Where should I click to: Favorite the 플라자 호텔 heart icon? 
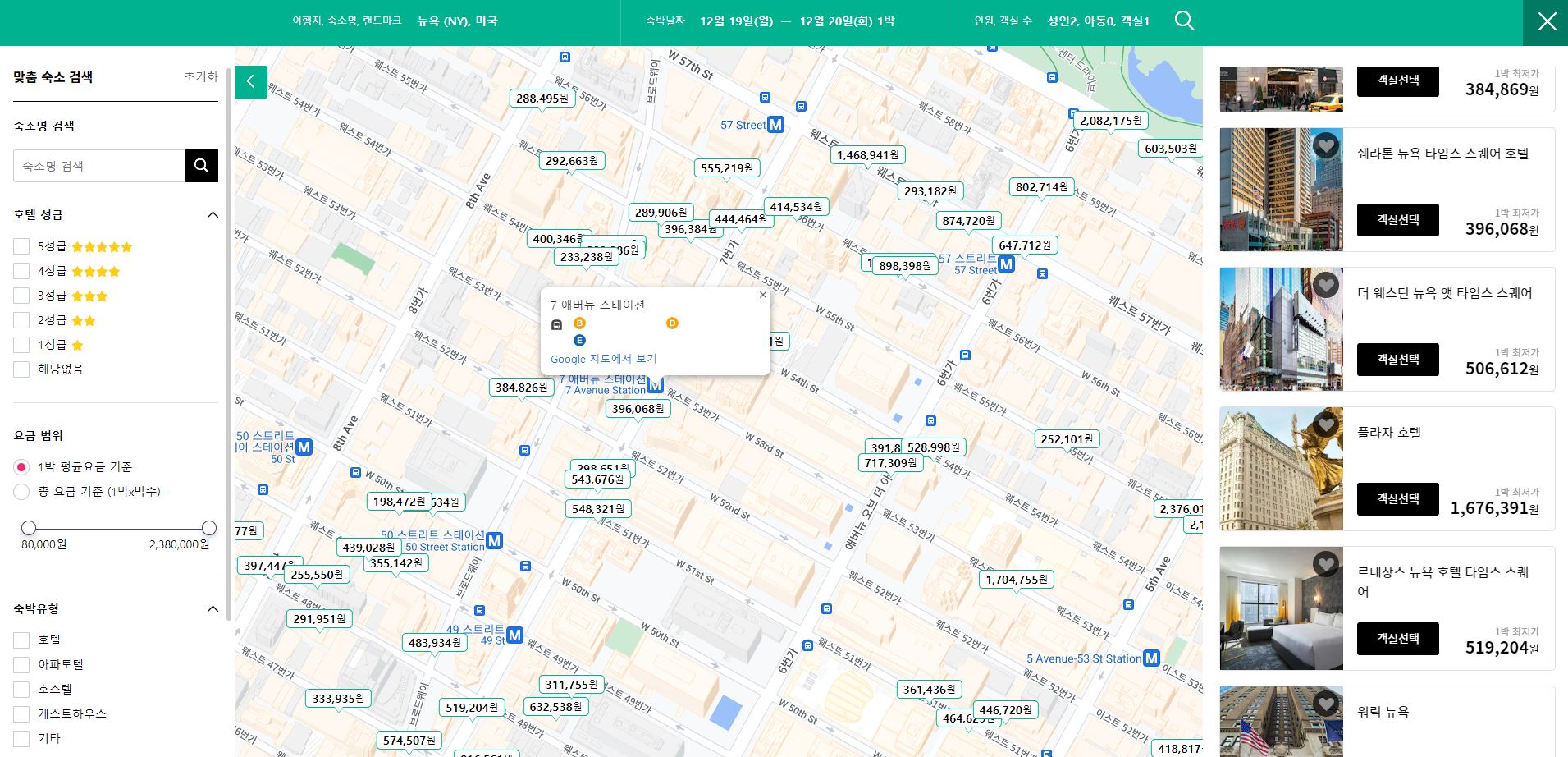click(x=1325, y=425)
